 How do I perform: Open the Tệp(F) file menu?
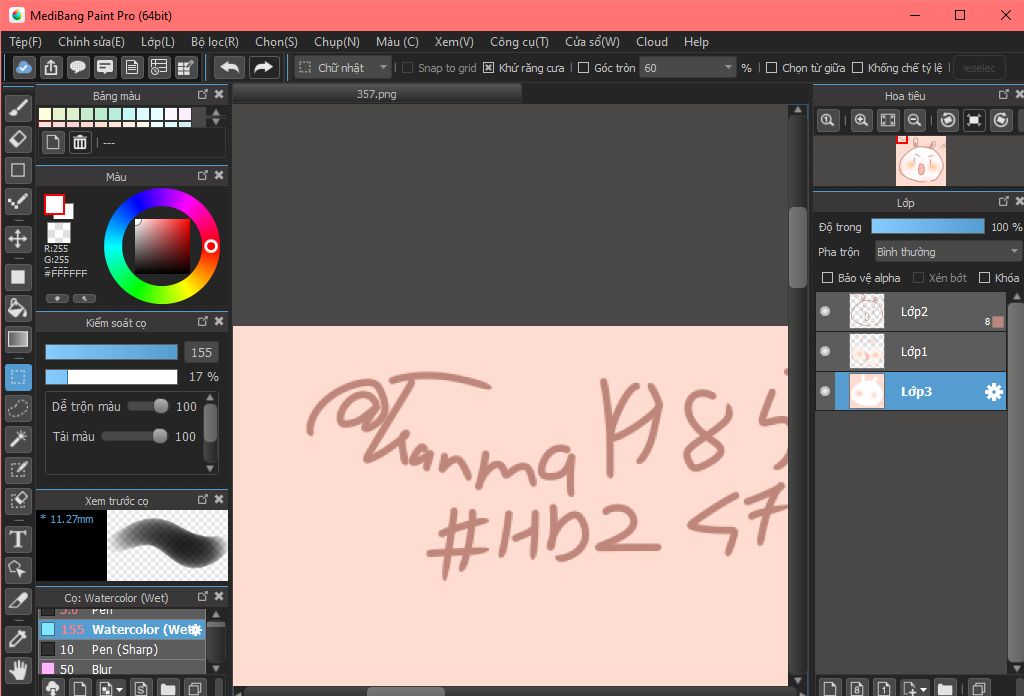[25, 42]
